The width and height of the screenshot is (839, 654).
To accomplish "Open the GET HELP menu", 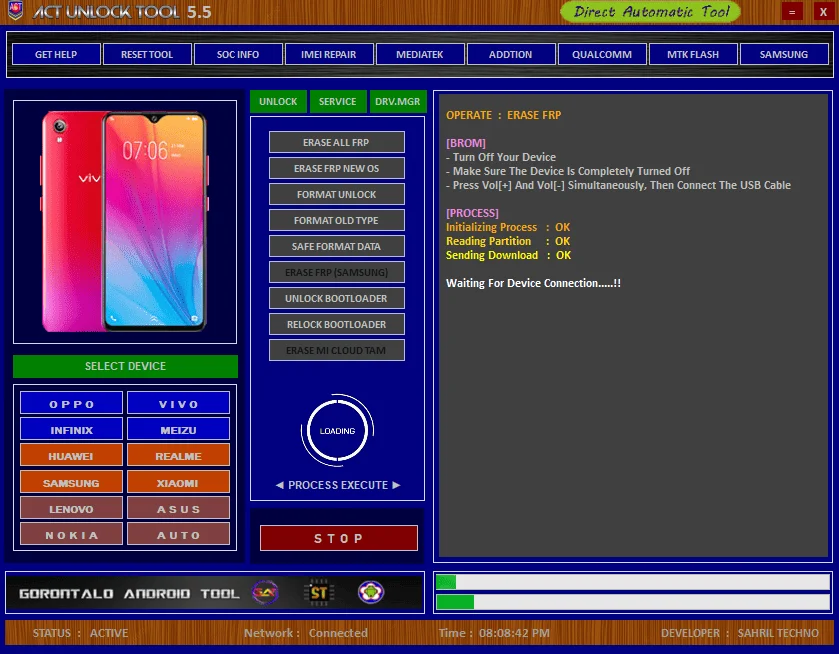I will click(56, 54).
